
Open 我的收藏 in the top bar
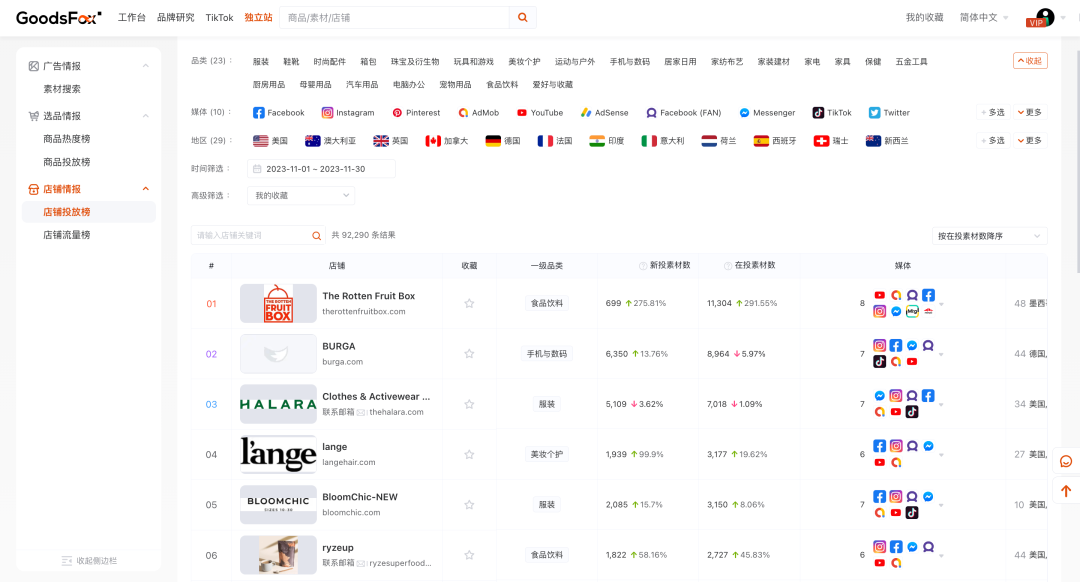pyautogui.click(x=924, y=17)
